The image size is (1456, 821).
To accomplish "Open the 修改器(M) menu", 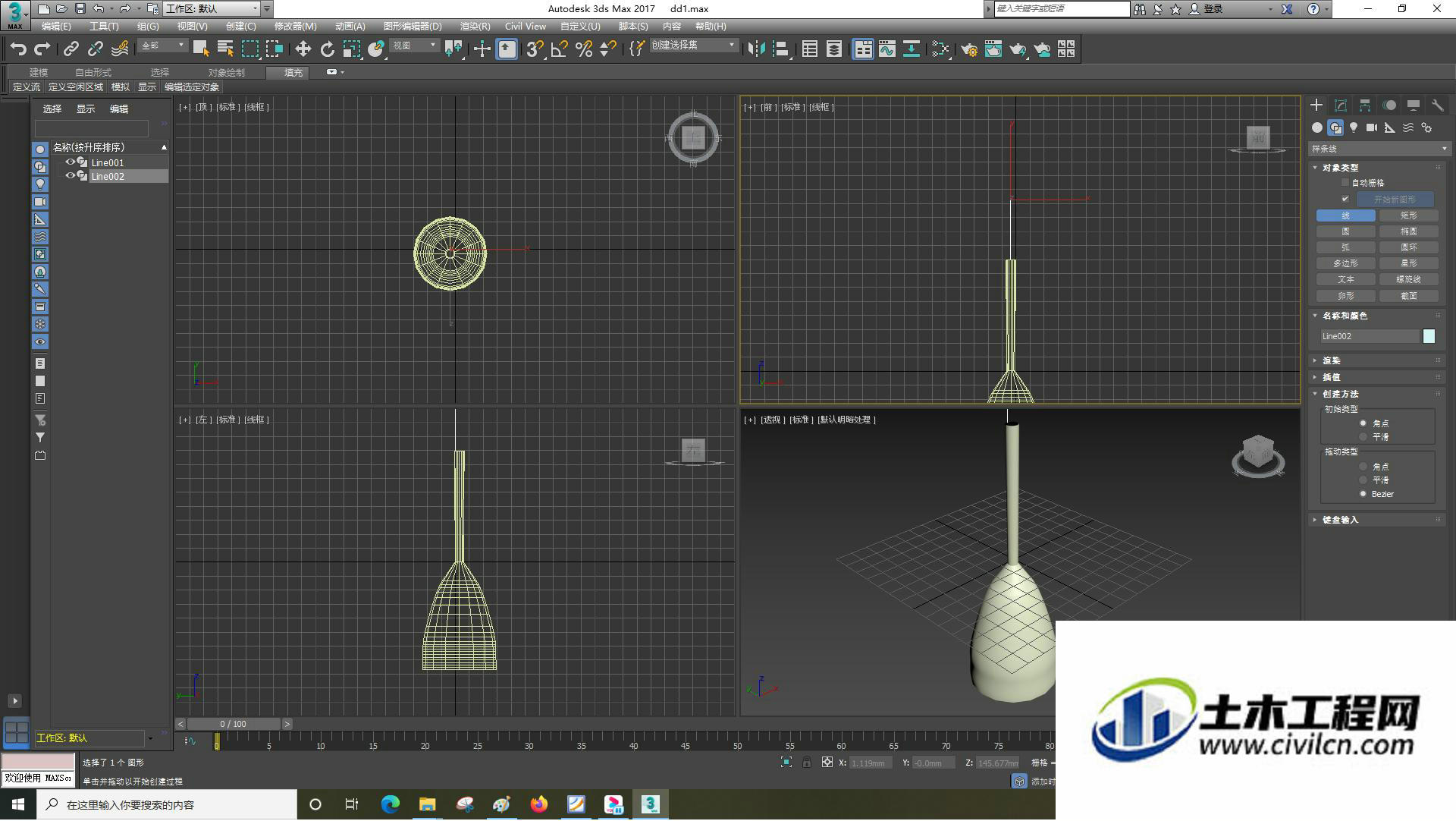I will (x=296, y=27).
